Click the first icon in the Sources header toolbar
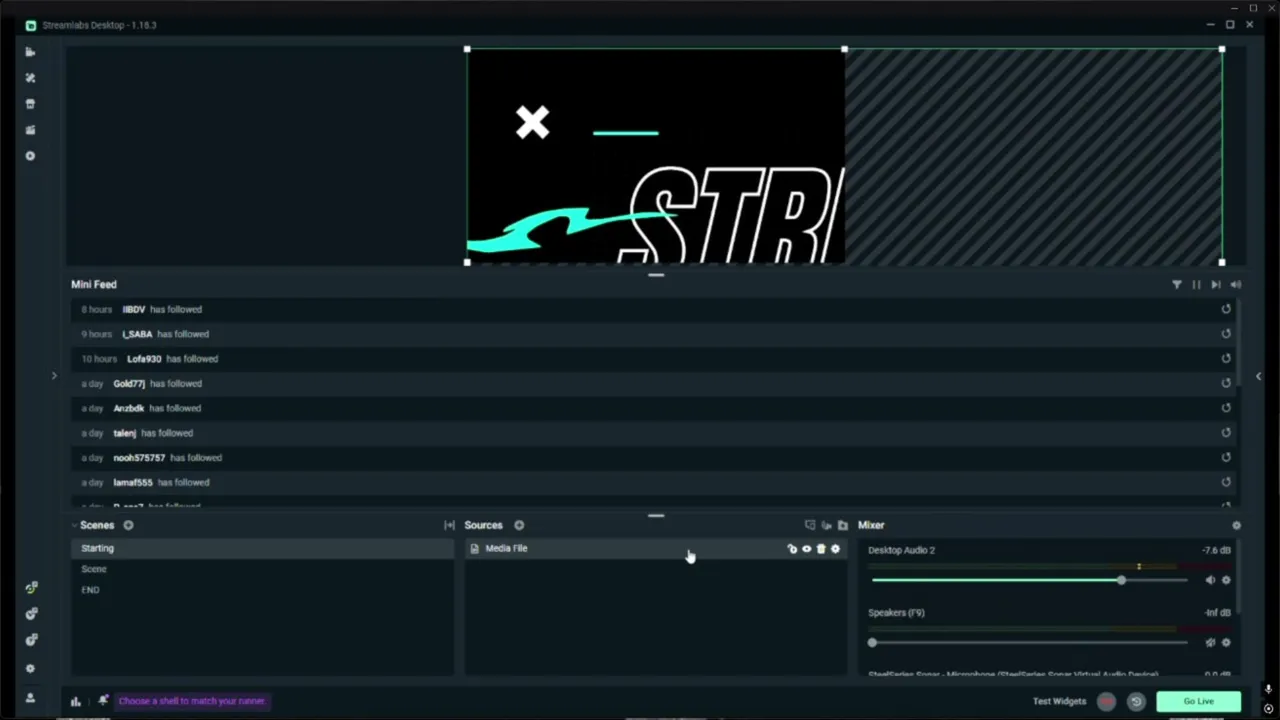 point(810,525)
